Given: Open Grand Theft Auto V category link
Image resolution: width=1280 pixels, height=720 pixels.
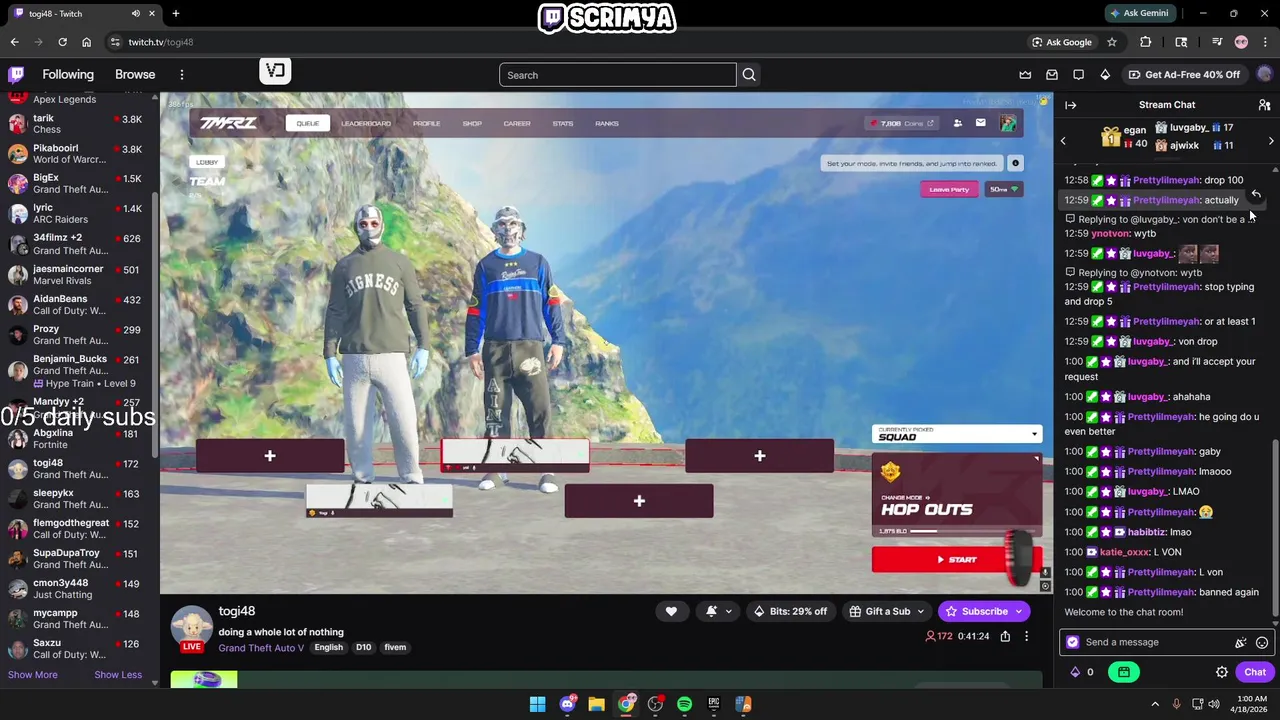Looking at the screenshot, I should click(261, 647).
